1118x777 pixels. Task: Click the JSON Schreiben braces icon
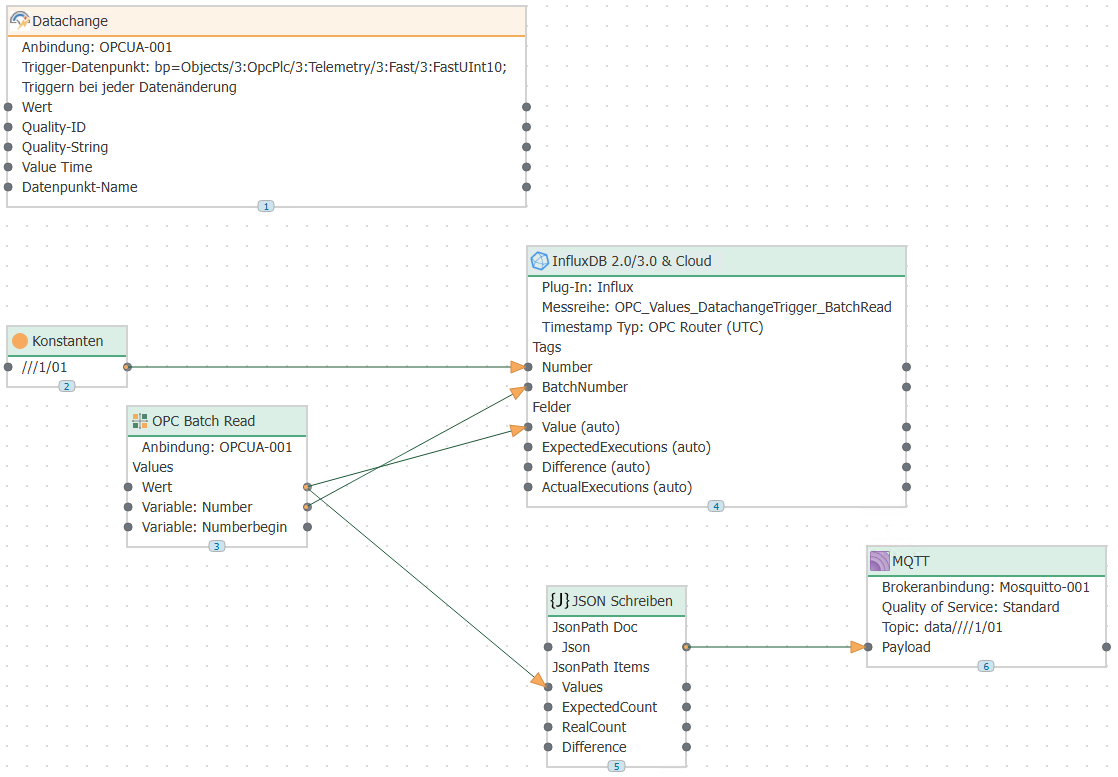[x=559, y=601]
